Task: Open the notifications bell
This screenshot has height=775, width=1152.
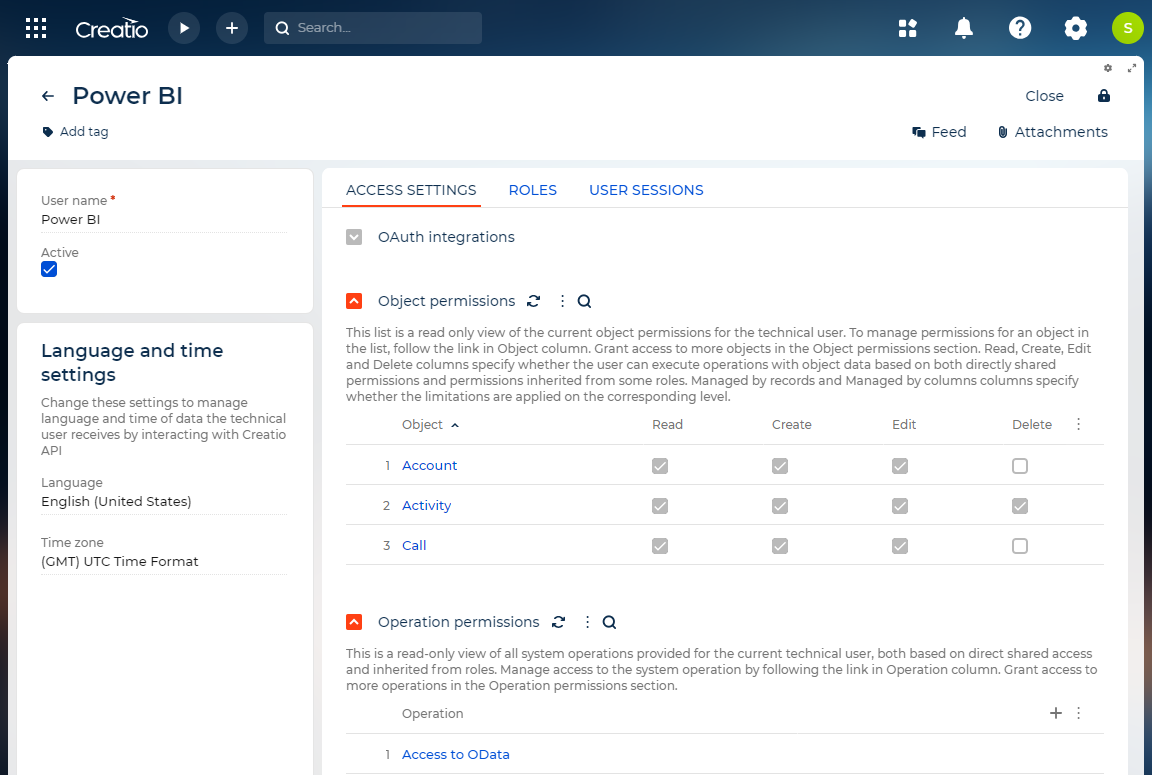Action: [x=963, y=28]
